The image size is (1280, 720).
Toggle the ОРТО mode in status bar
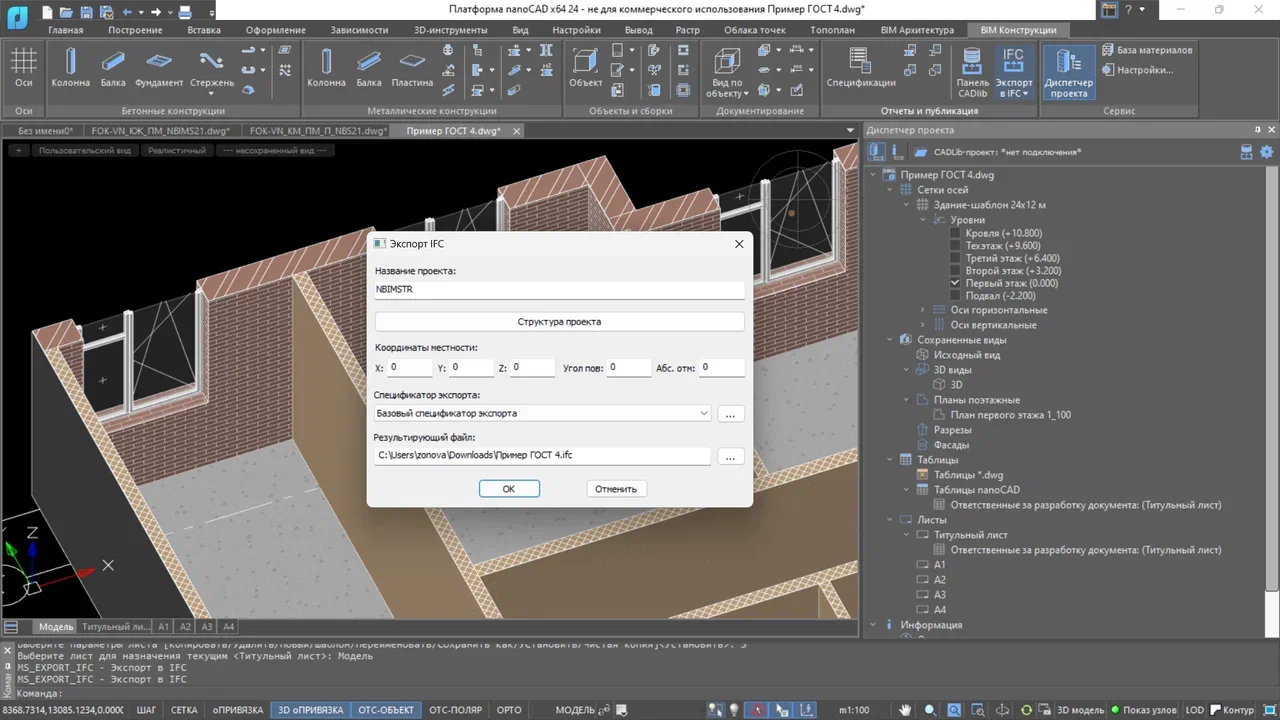508,710
